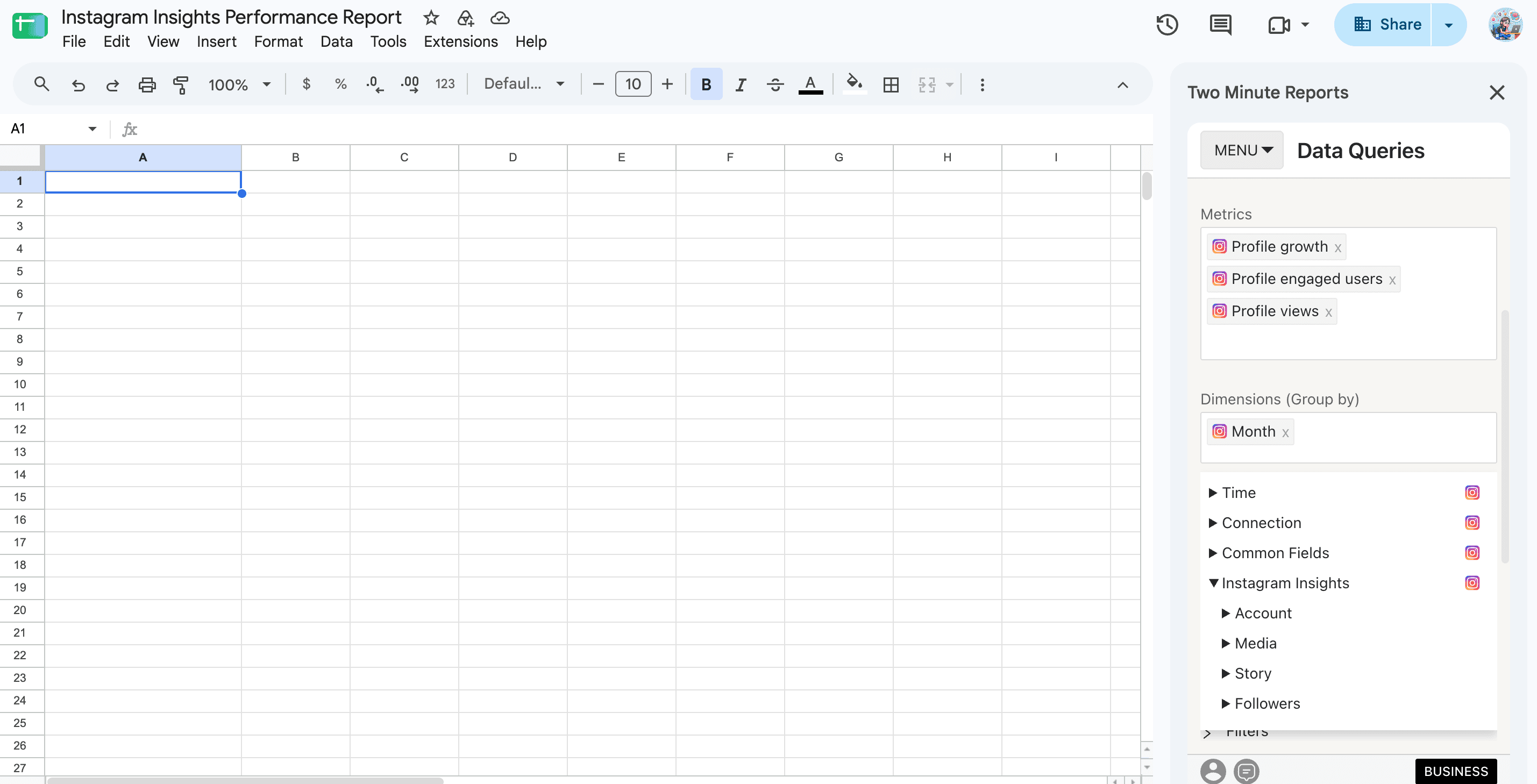Open the comments panel
This screenshot has width=1537, height=784.
tap(1220, 24)
